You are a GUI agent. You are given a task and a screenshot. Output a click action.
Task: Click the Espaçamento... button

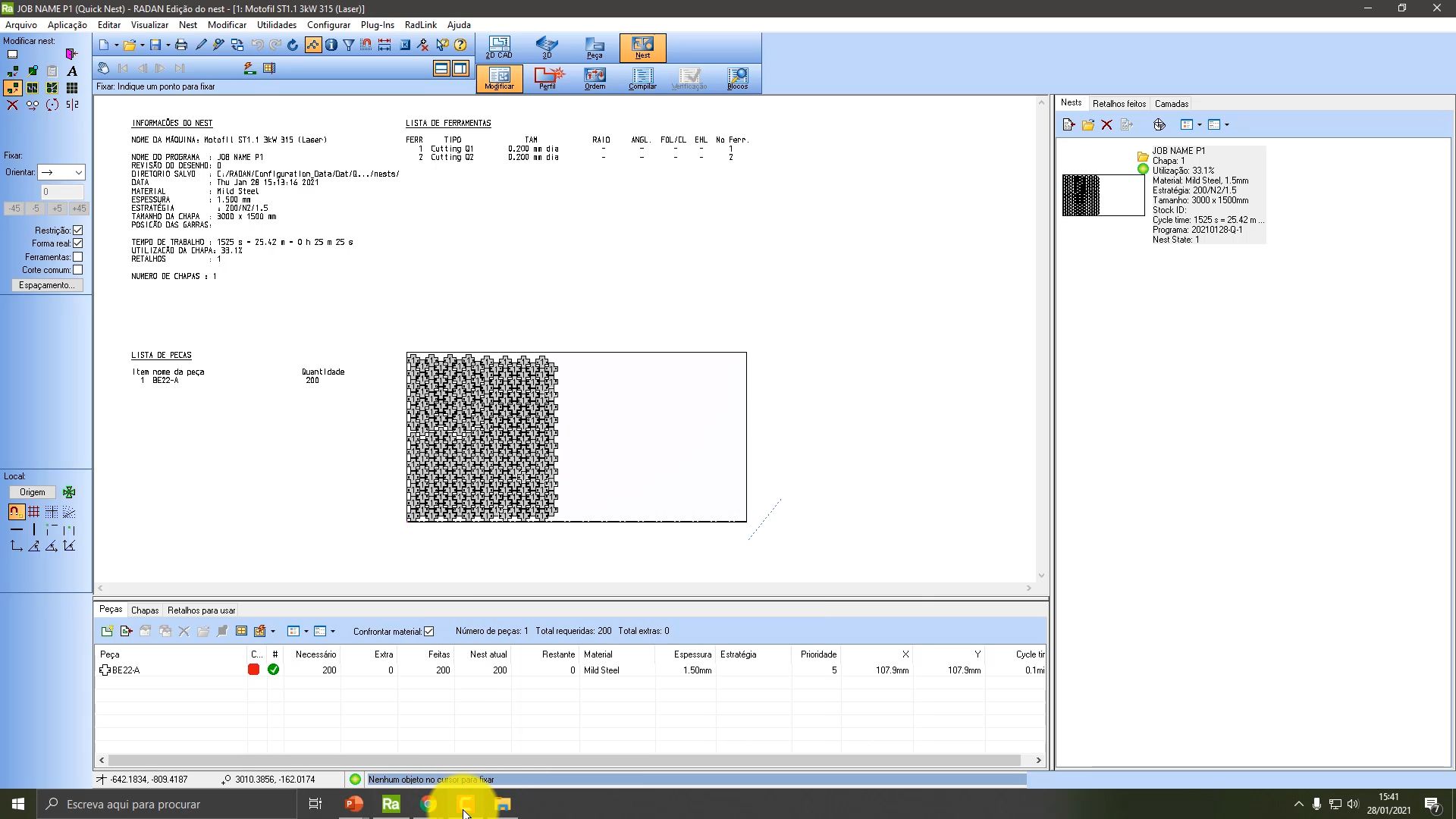pyautogui.click(x=47, y=285)
